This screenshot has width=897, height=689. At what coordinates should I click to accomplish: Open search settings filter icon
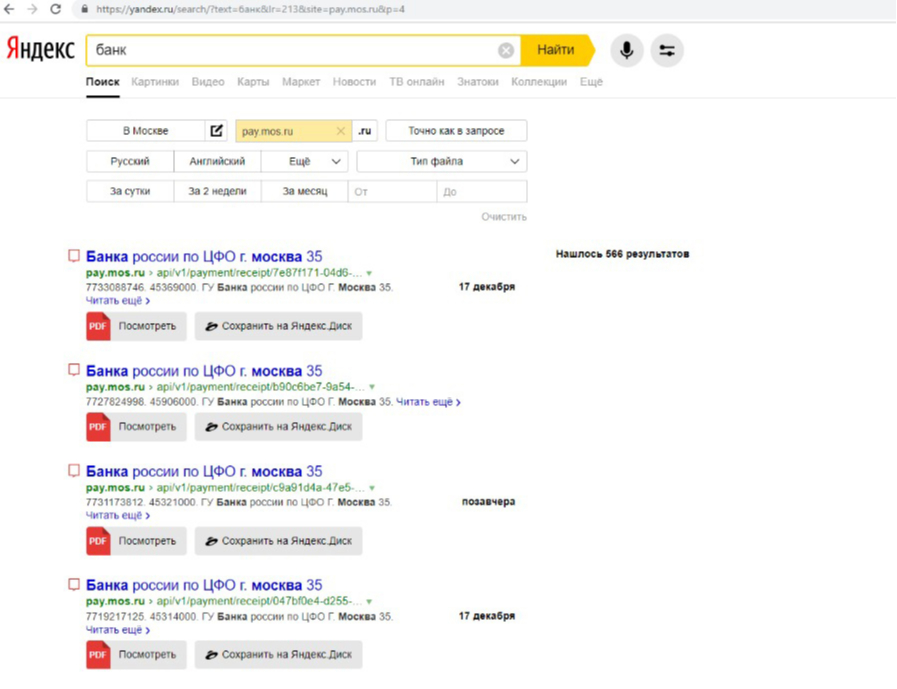(x=667, y=50)
